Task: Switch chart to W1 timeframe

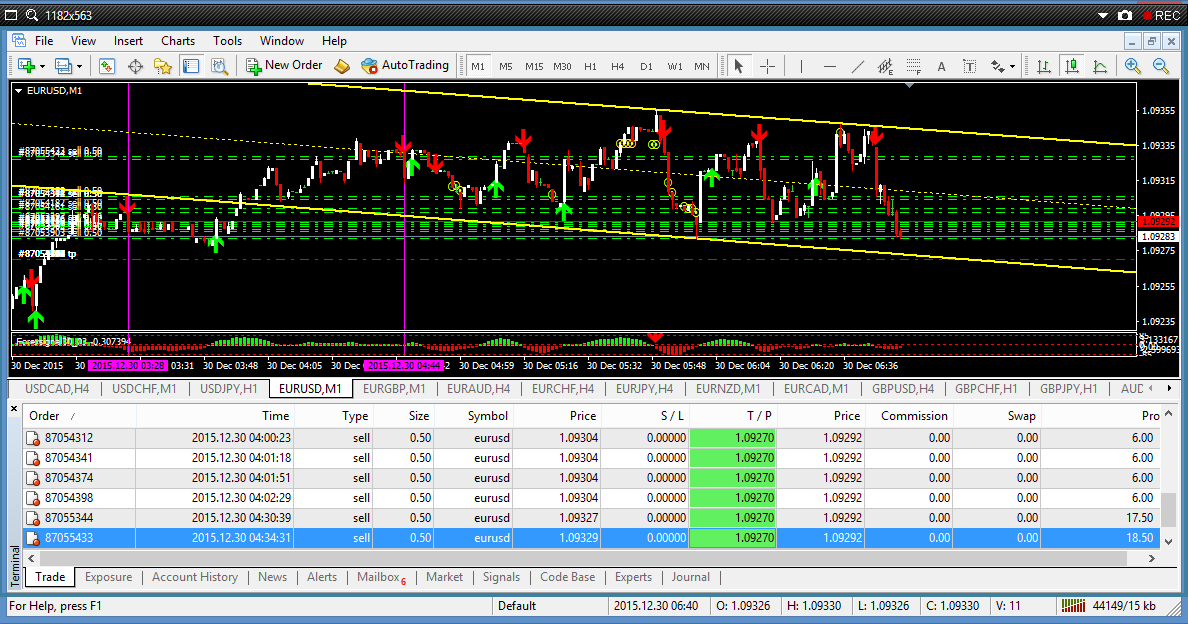Action: coord(674,67)
